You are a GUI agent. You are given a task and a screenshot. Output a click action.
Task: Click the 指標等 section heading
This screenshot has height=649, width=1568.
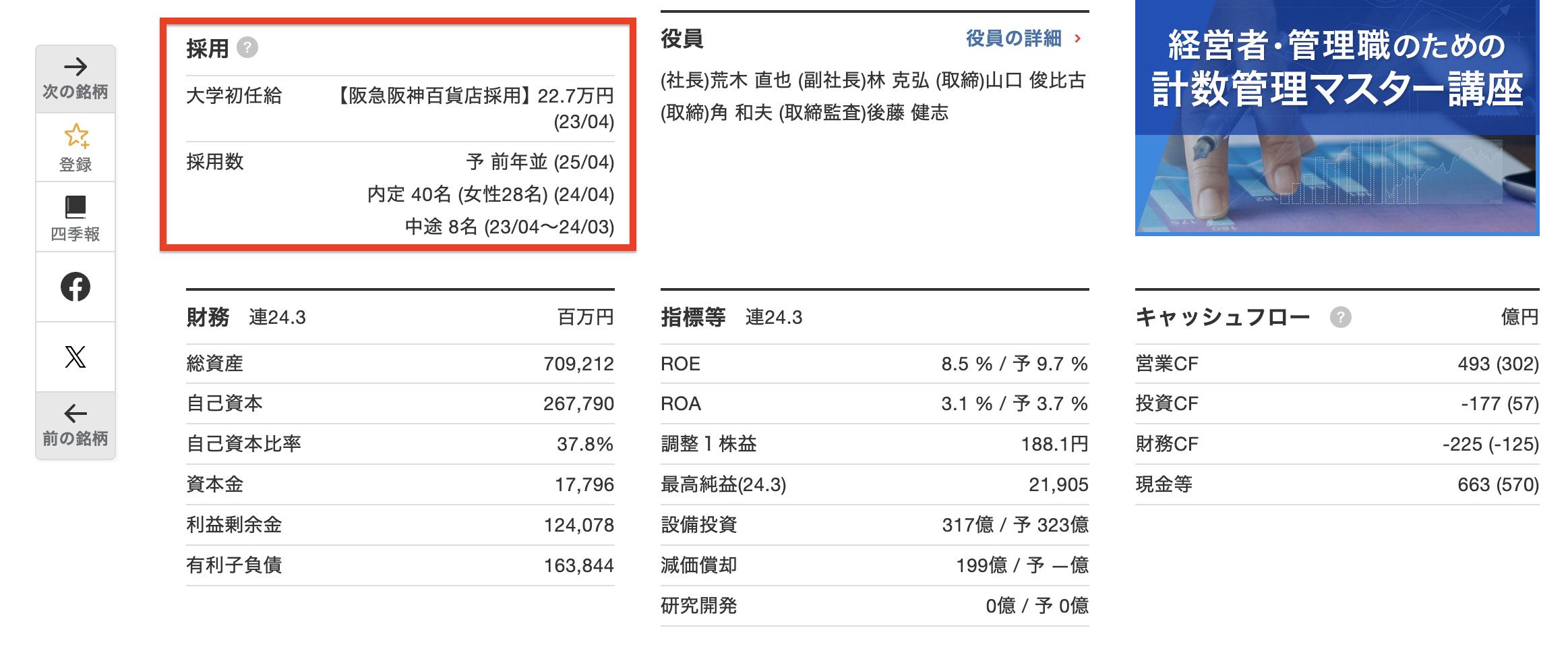[x=693, y=317]
